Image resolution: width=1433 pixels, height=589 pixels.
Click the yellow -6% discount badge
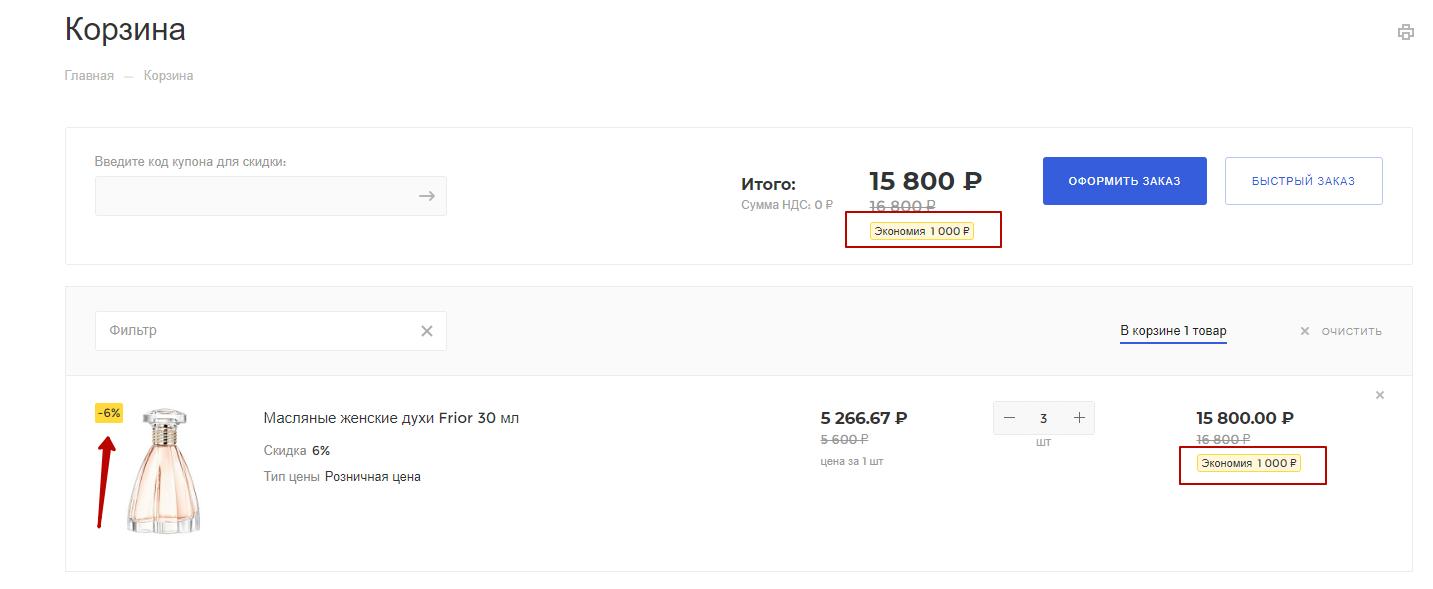click(109, 413)
